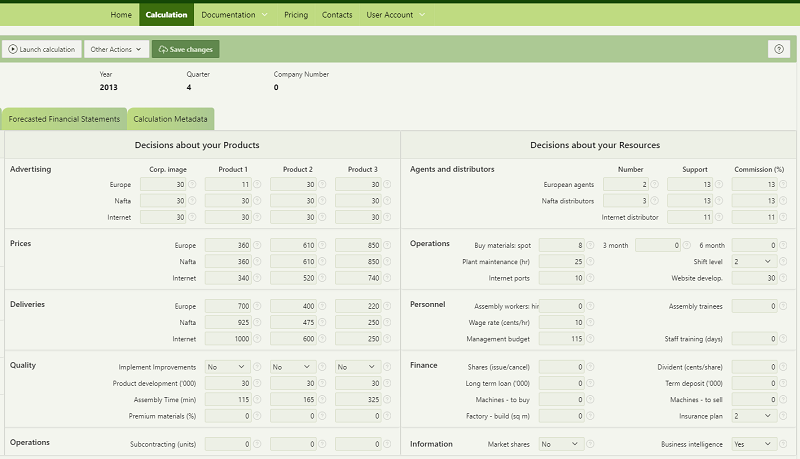This screenshot has height=459, width=800.
Task: Expand the Documentation menu
Action: coord(234,15)
